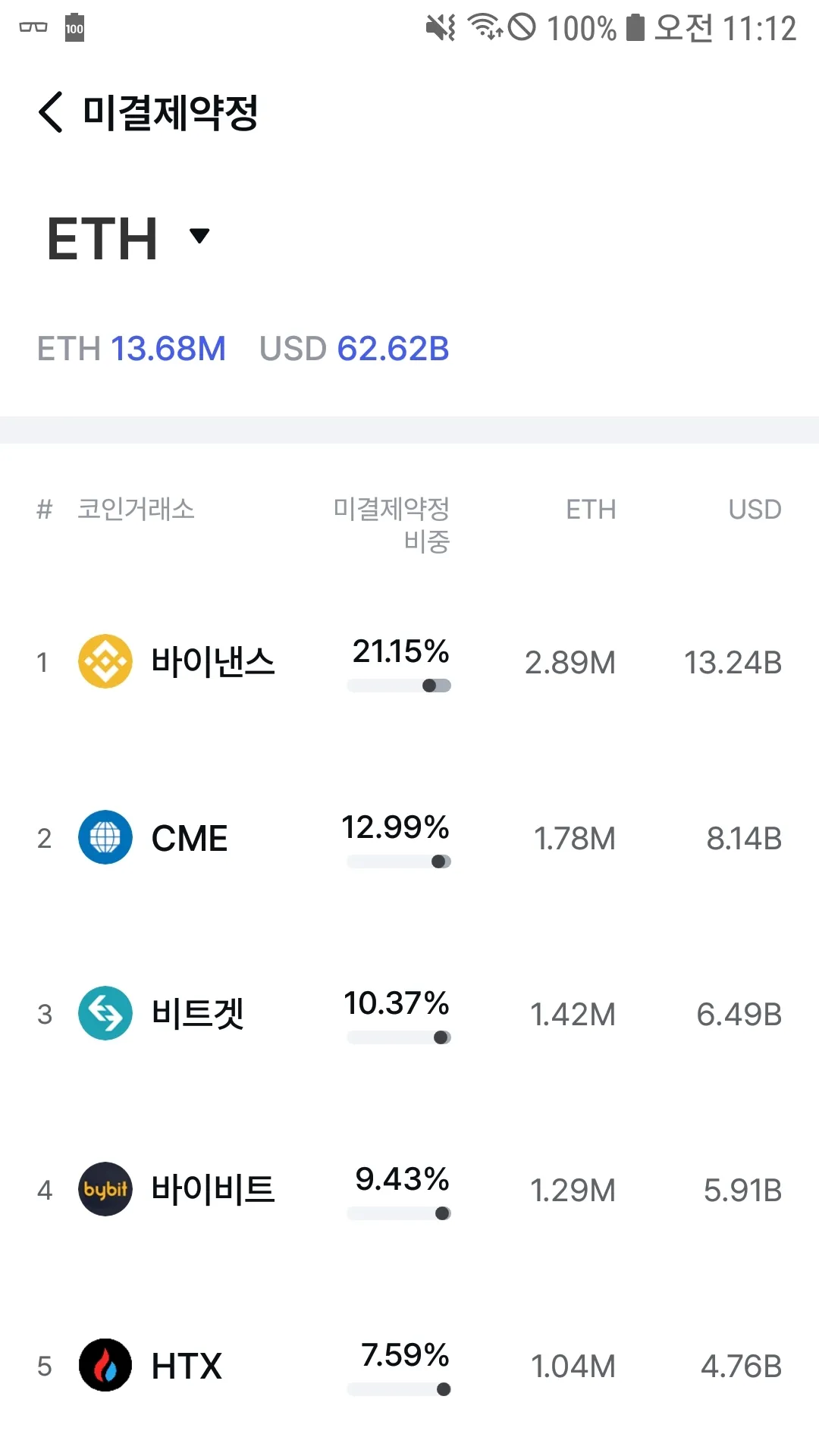
Task: Tap the Bybit exchange logo
Action: (x=105, y=1189)
